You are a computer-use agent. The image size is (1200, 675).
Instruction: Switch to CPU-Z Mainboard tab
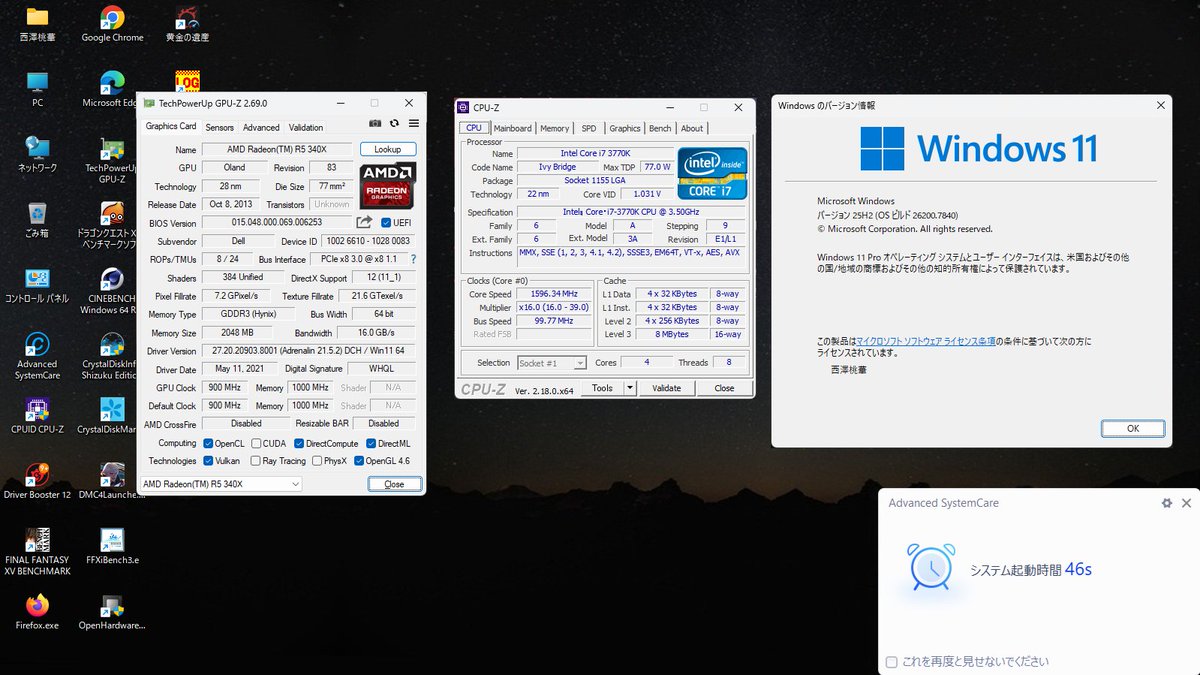(512, 128)
